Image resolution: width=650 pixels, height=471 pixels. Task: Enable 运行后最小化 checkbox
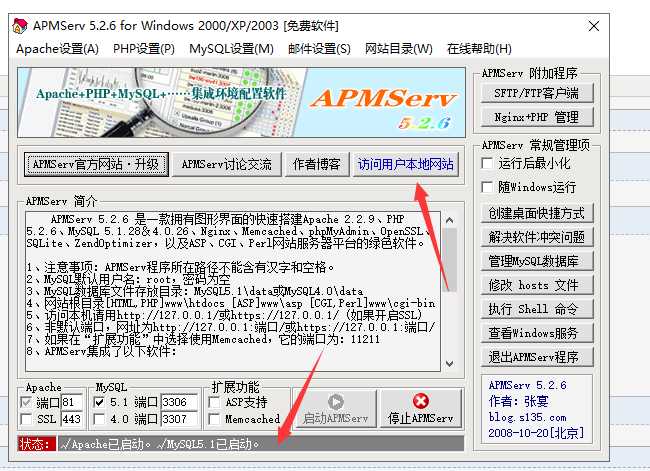[x=488, y=163]
